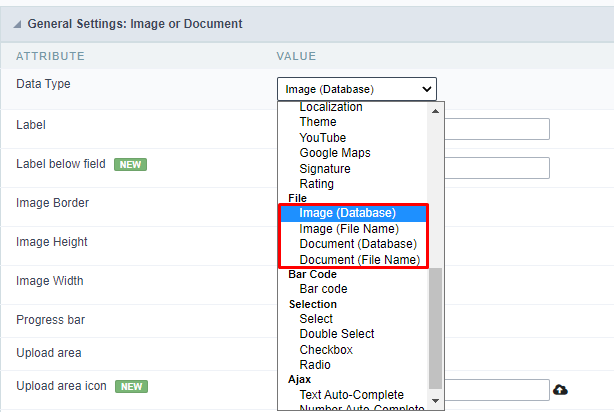Click the Label input field
The width and height of the screenshot is (614, 412).
pos(497,129)
